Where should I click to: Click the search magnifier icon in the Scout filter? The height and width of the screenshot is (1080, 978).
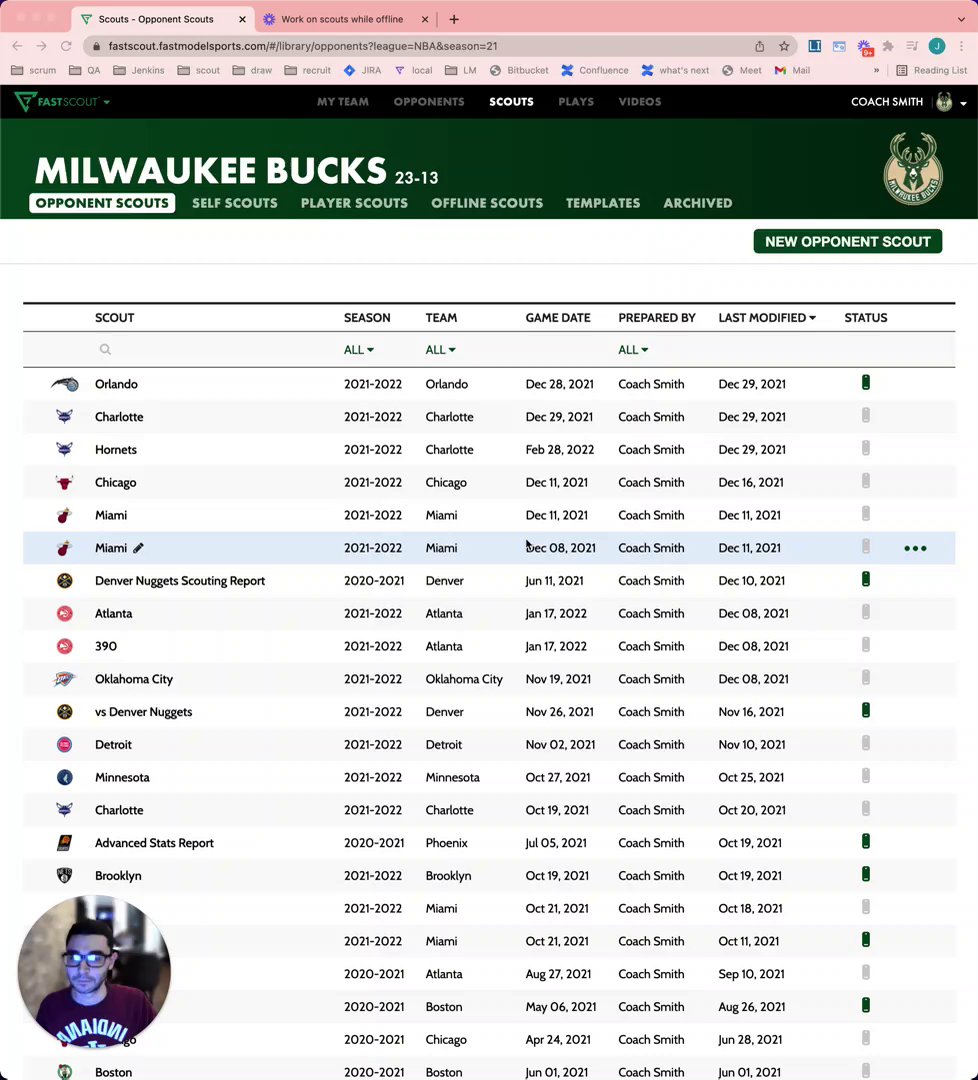coord(105,349)
